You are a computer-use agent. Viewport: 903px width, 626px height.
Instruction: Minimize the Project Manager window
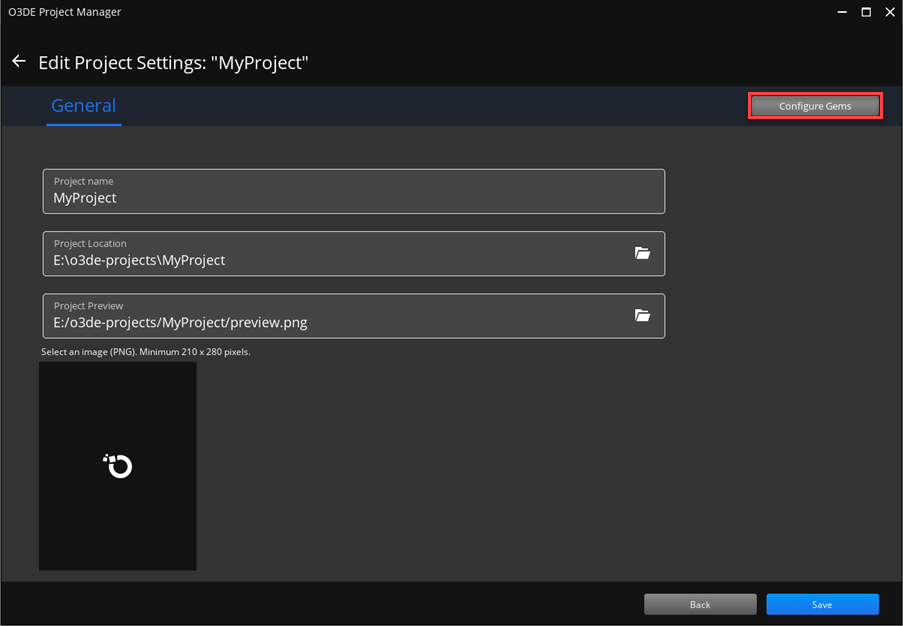click(x=841, y=12)
